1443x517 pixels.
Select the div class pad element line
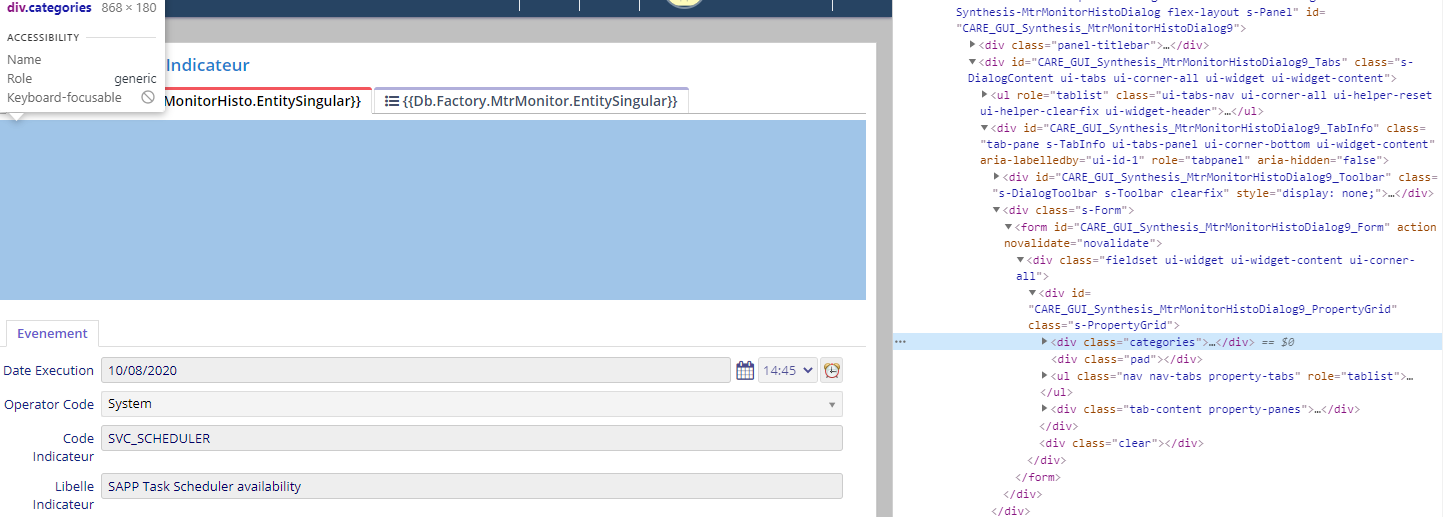point(1125,359)
